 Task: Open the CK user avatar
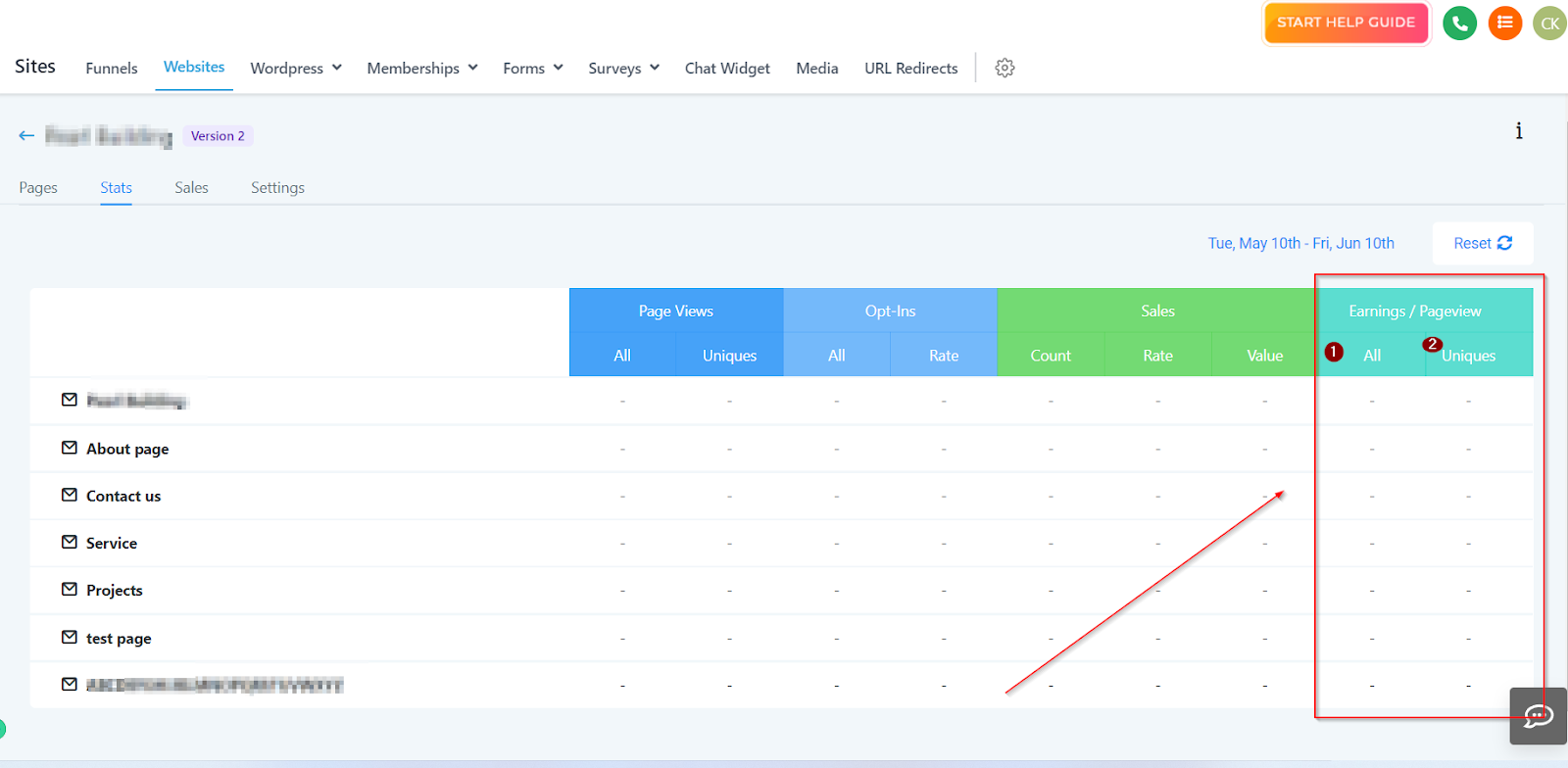pos(1549,24)
